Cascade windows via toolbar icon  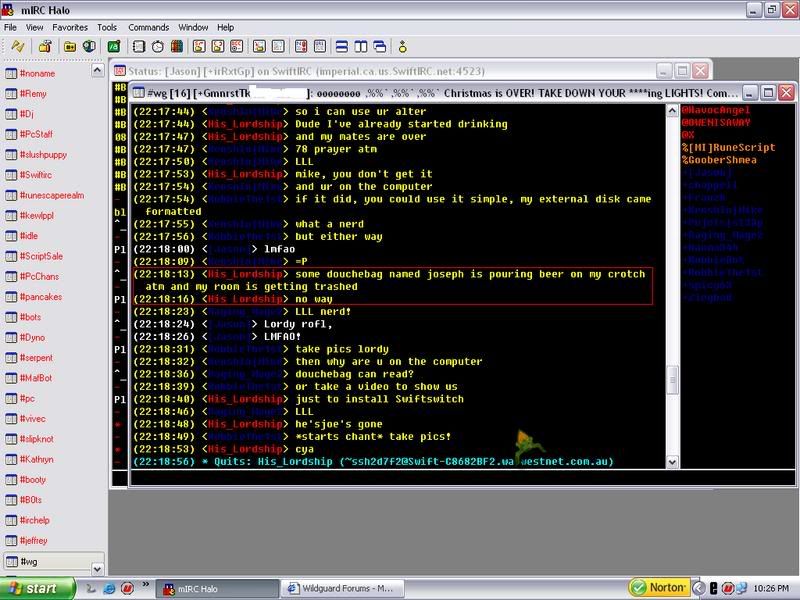pyautogui.click(x=380, y=46)
